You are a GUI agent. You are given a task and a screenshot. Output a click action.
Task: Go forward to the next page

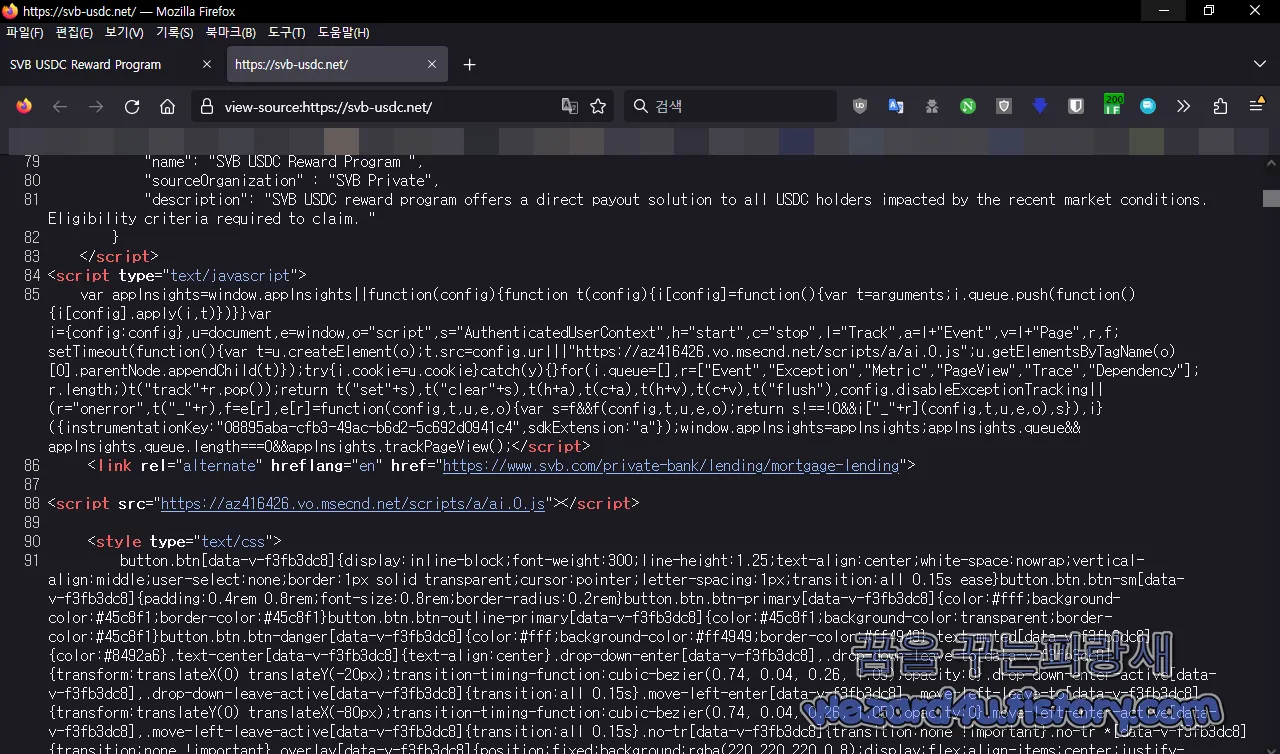tap(96, 106)
